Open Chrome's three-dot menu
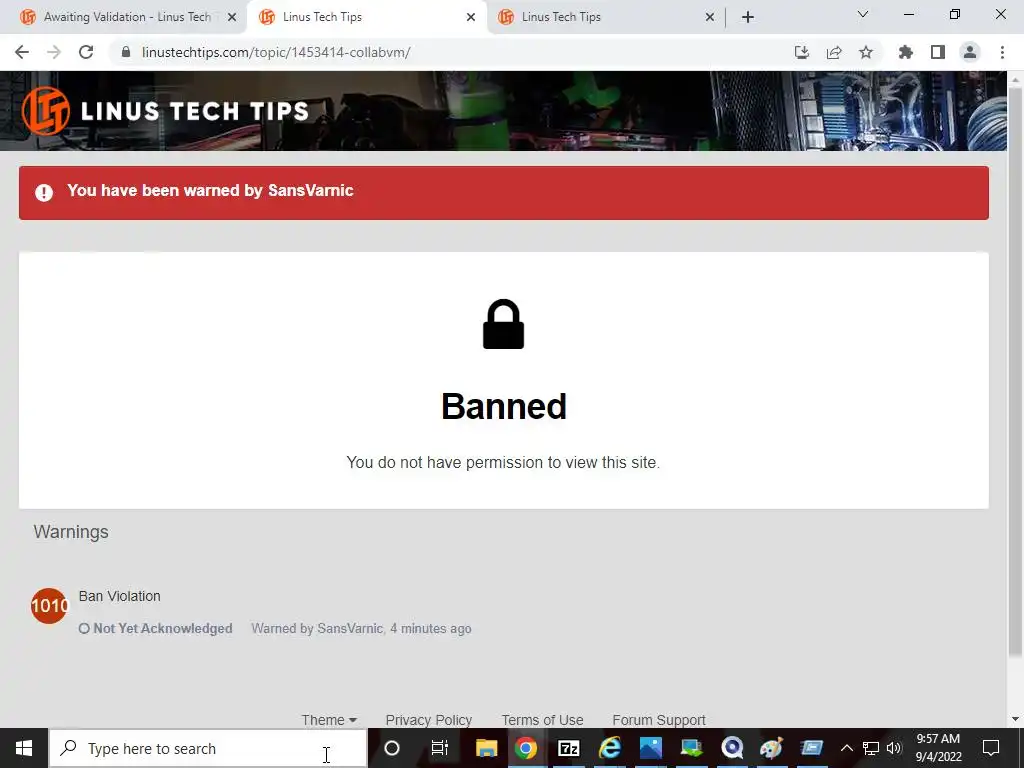The height and width of the screenshot is (768, 1024). [1002, 52]
